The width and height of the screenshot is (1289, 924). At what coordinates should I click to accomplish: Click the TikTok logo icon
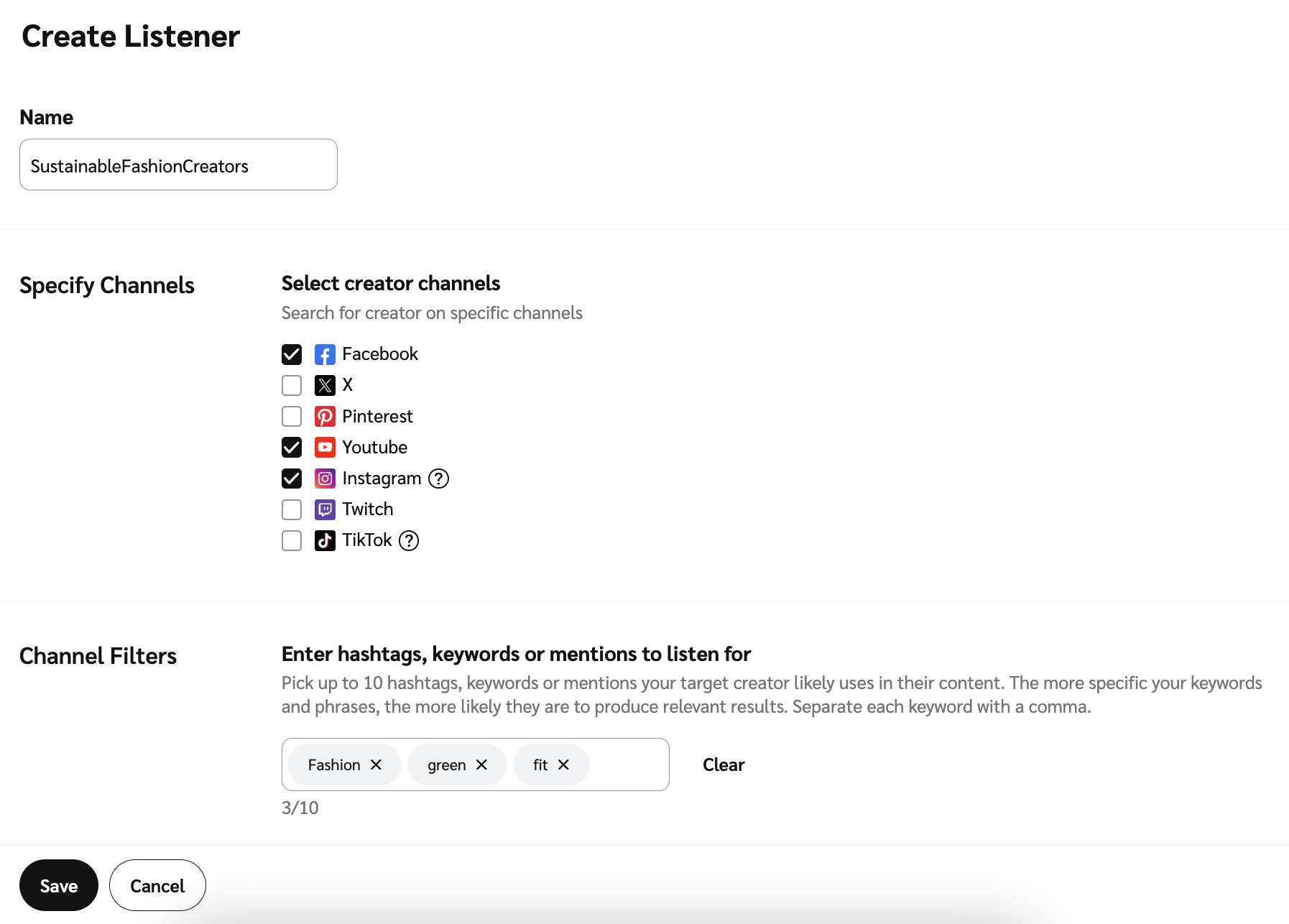point(325,540)
